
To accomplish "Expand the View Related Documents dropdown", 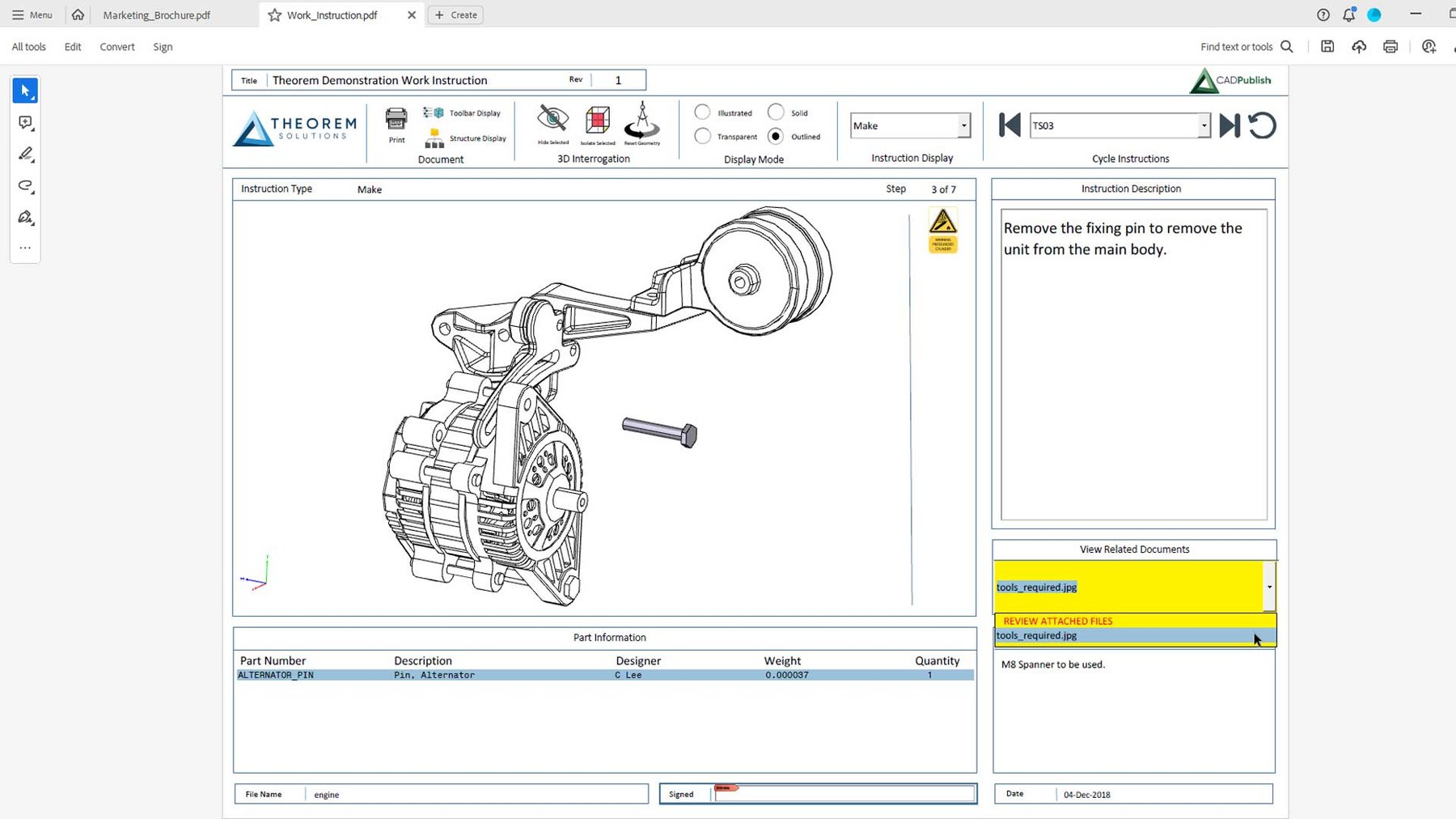I will pos(1269,587).
